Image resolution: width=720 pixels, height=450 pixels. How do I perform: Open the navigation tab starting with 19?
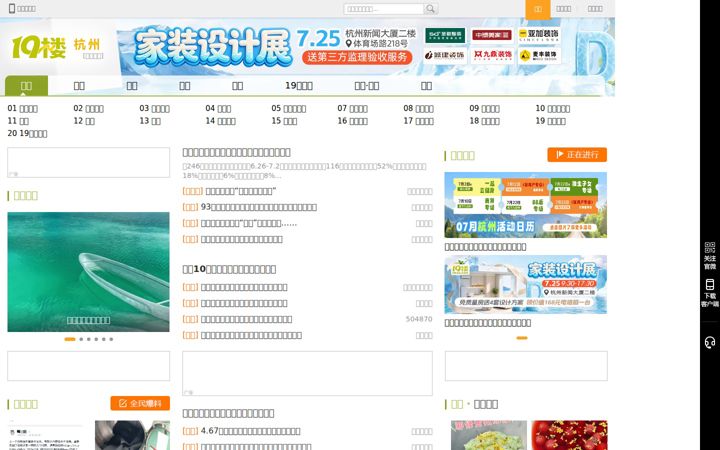(x=299, y=86)
